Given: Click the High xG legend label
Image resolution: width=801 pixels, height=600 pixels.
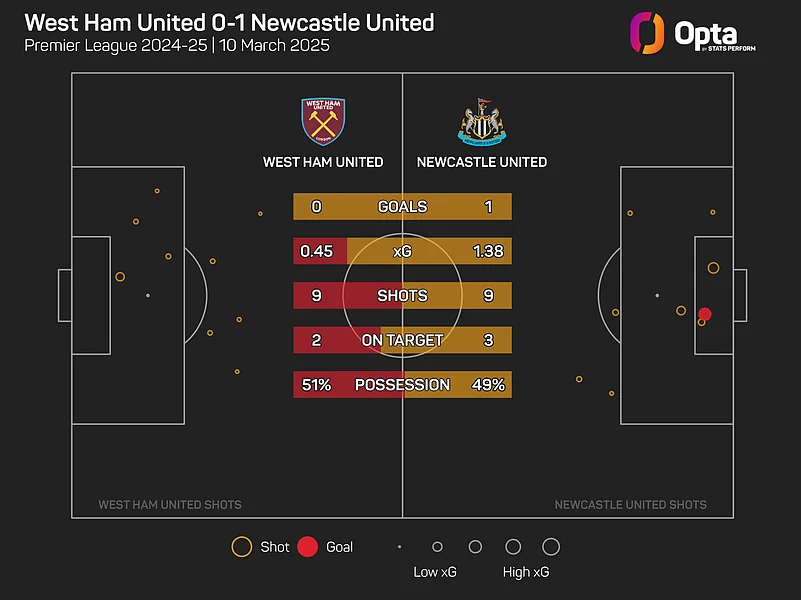Looking at the screenshot, I should (526, 572).
